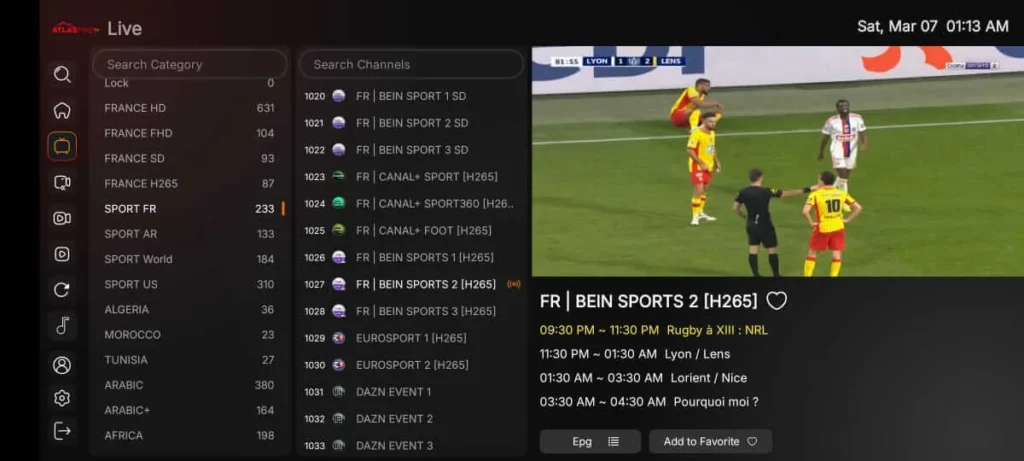
Task: Play channel 1028 BEIN SPORTS 3 [H265]
Action: (x=411, y=311)
